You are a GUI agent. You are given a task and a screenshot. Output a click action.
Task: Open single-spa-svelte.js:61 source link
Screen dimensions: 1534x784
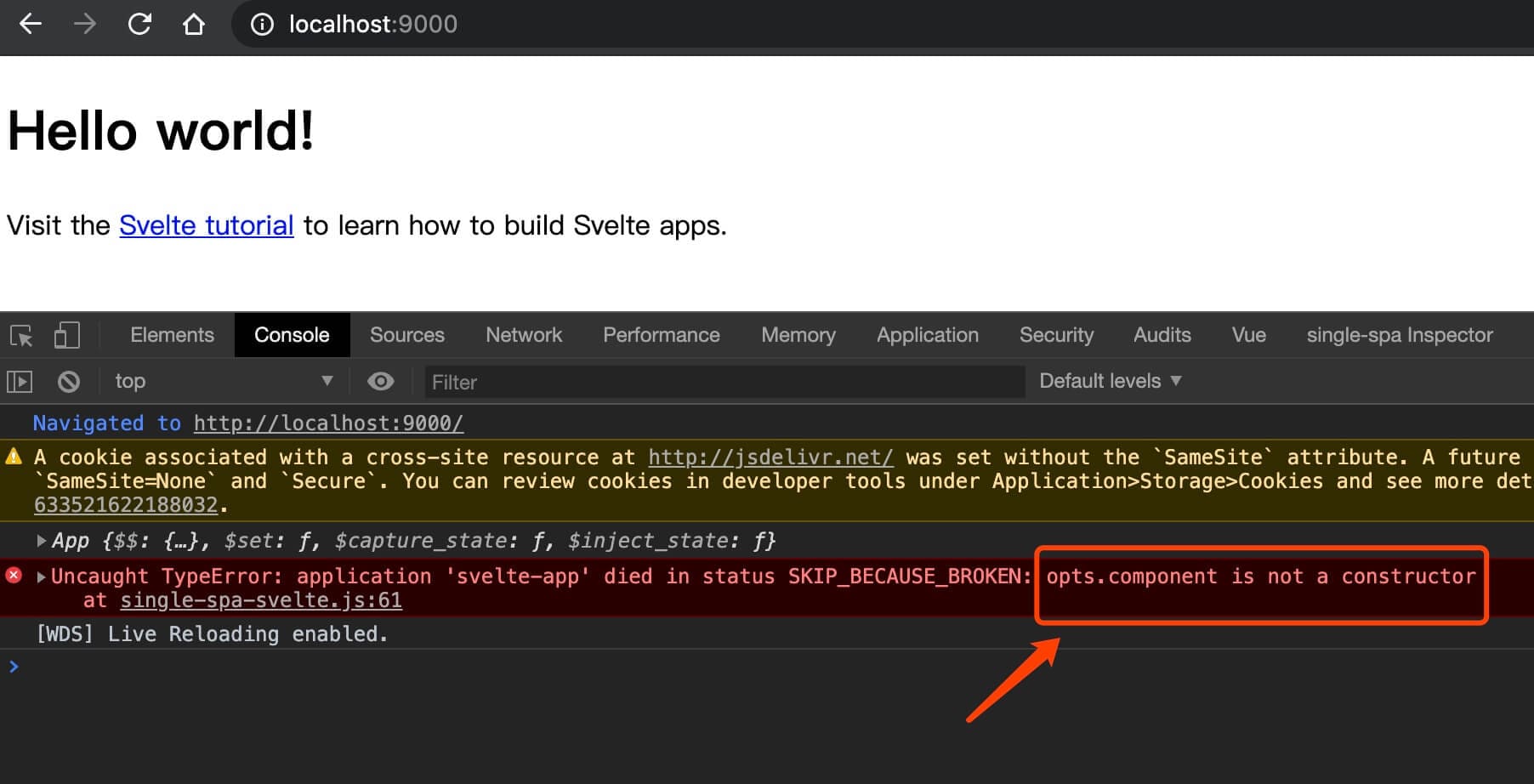coord(260,600)
